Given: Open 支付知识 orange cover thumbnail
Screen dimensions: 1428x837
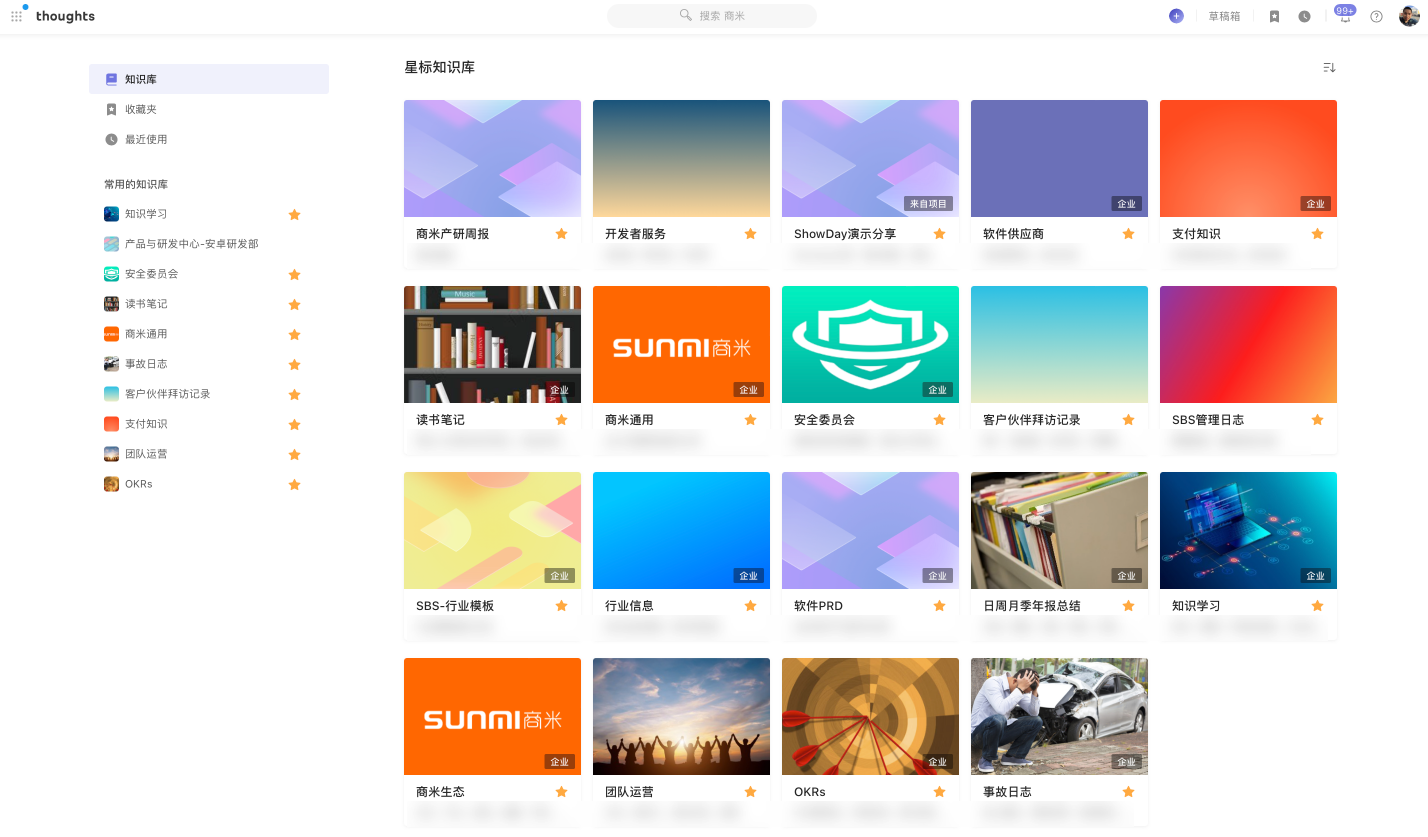Looking at the screenshot, I should [1248, 158].
